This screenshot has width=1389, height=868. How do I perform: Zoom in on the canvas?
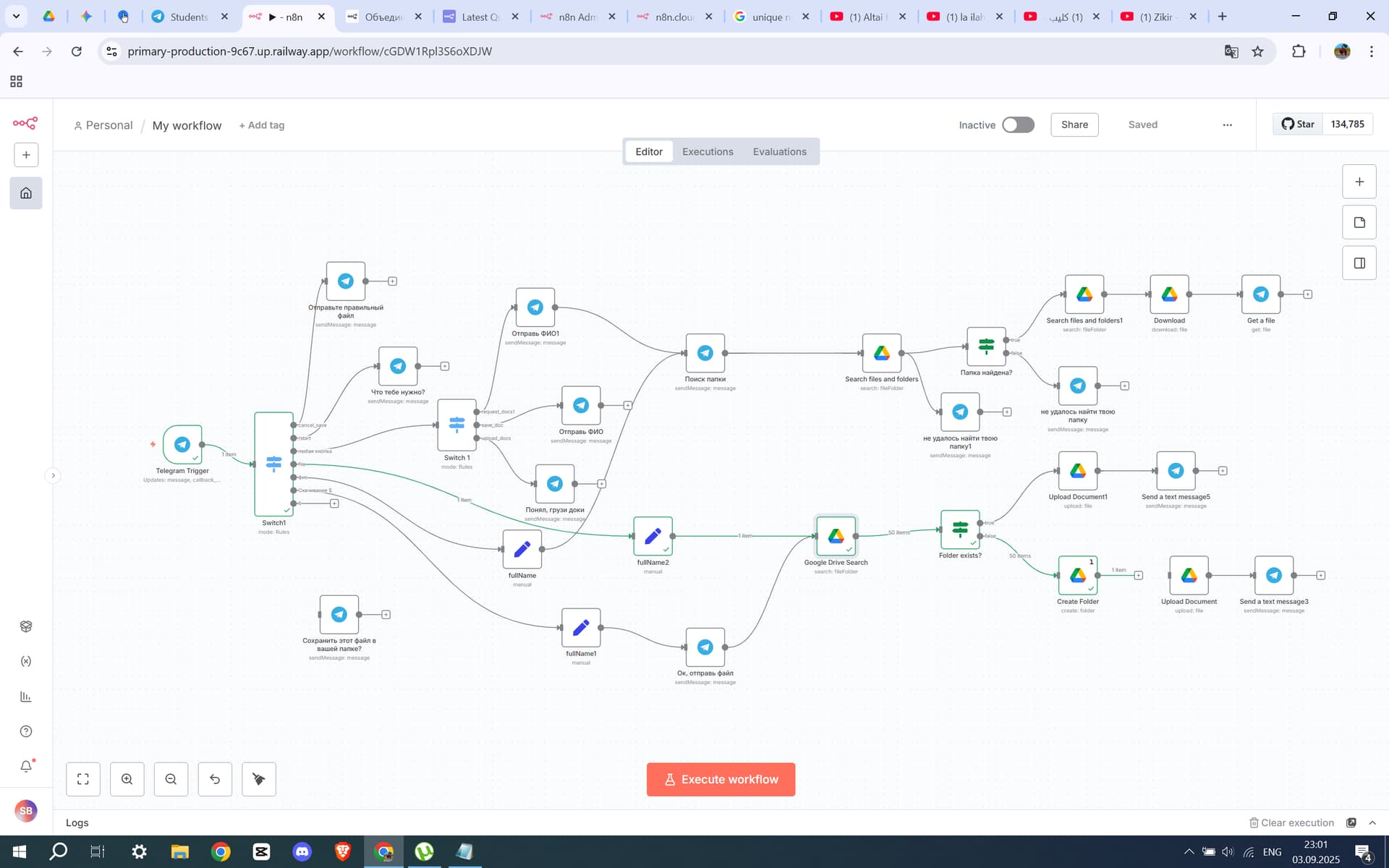pos(127,779)
